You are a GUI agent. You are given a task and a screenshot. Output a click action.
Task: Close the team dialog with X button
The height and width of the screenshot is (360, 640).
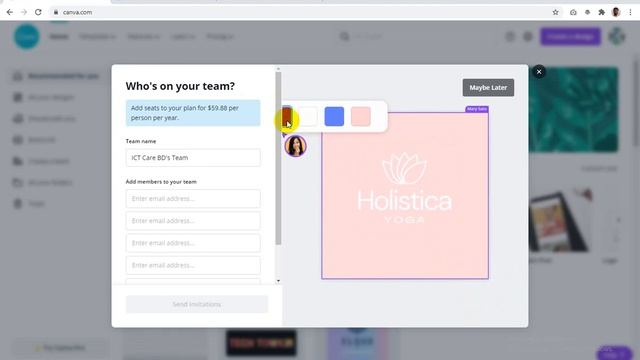(539, 72)
